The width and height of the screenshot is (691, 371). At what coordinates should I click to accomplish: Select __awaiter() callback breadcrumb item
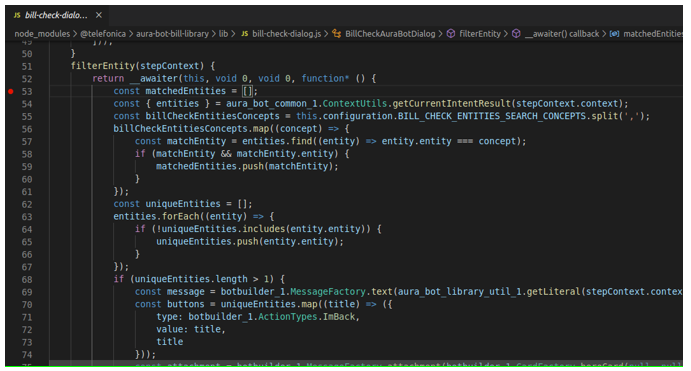[x=562, y=34]
